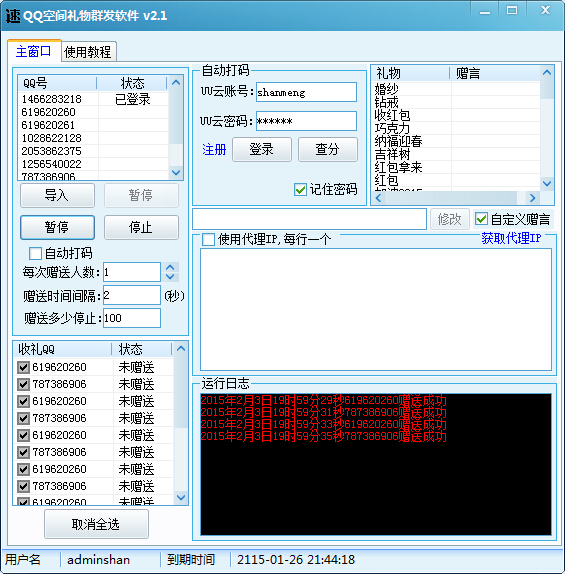This screenshot has width=565, height=574.
Task: Uncheck the first 787386906 recipient row checkbox
Action: click(23, 384)
